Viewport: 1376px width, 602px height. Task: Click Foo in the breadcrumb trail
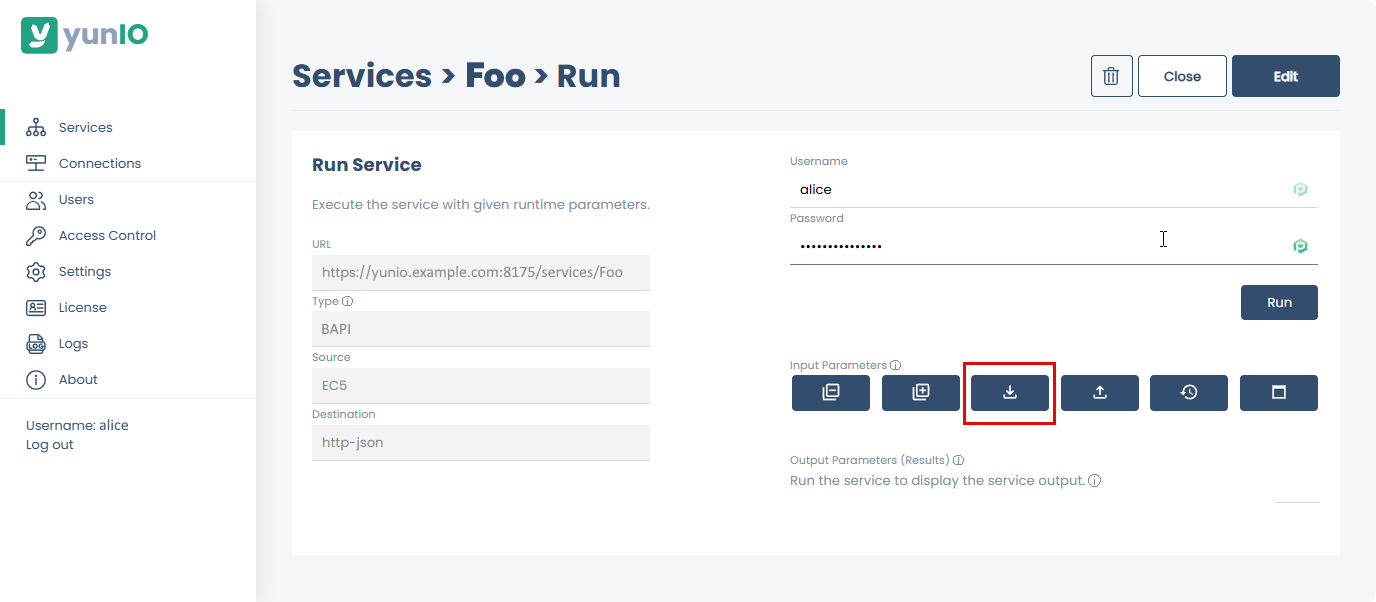(x=494, y=74)
